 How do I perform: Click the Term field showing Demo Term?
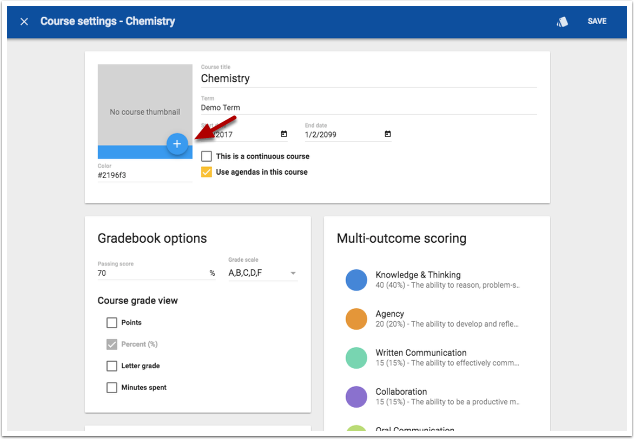(x=368, y=107)
